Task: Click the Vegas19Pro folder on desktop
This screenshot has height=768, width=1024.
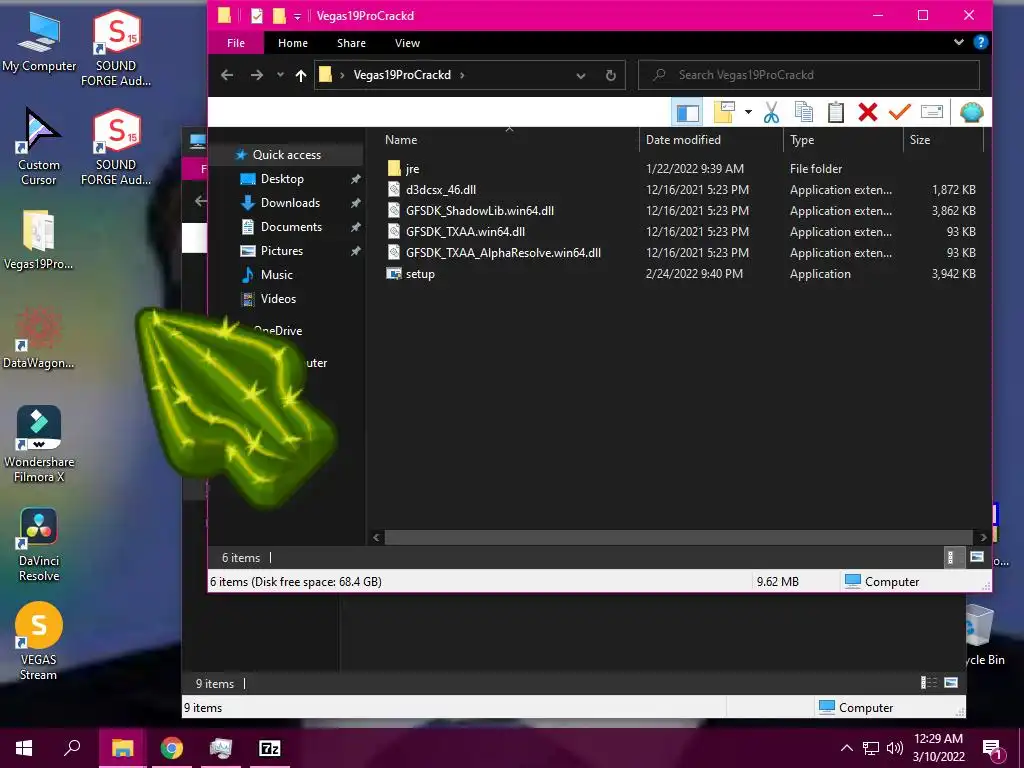Action: coord(39,240)
